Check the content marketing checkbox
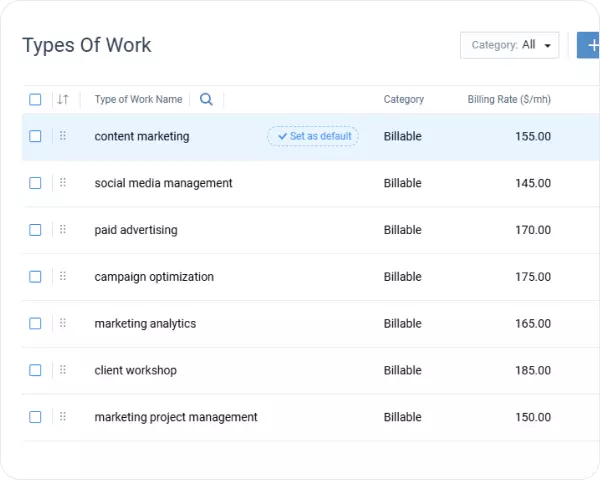This screenshot has height=480, width=600. coord(35,136)
